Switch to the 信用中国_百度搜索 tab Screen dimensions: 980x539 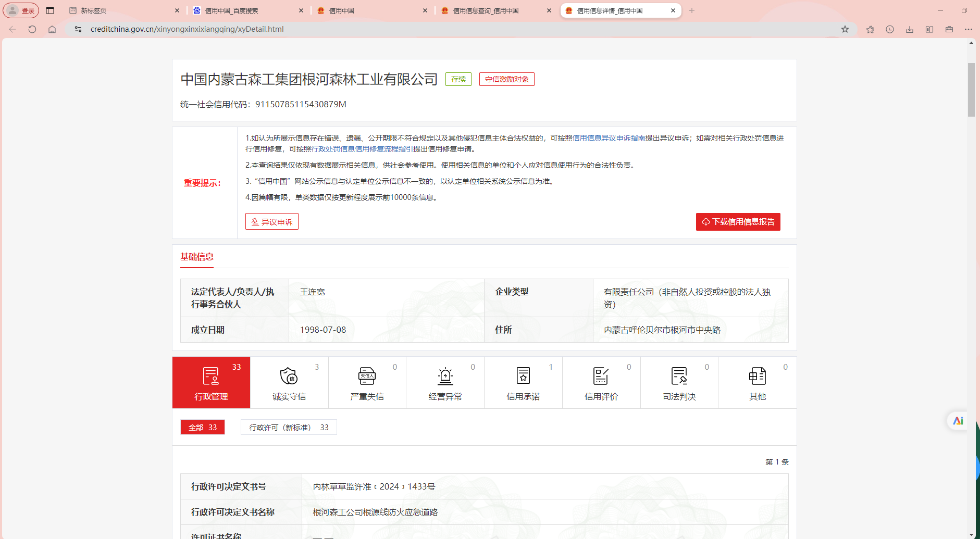248,11
